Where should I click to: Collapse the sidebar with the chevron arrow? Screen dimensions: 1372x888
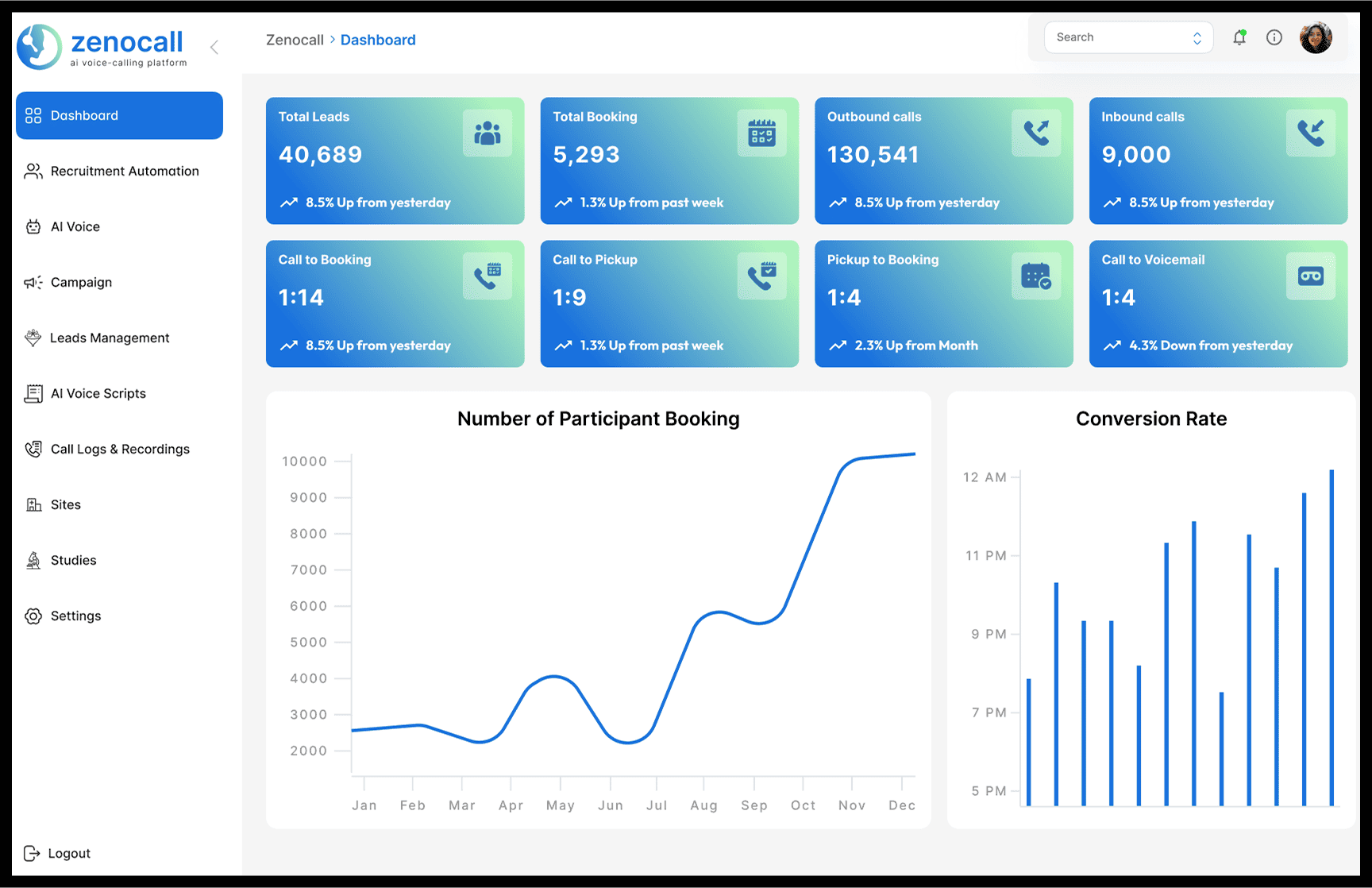point(214,47)
